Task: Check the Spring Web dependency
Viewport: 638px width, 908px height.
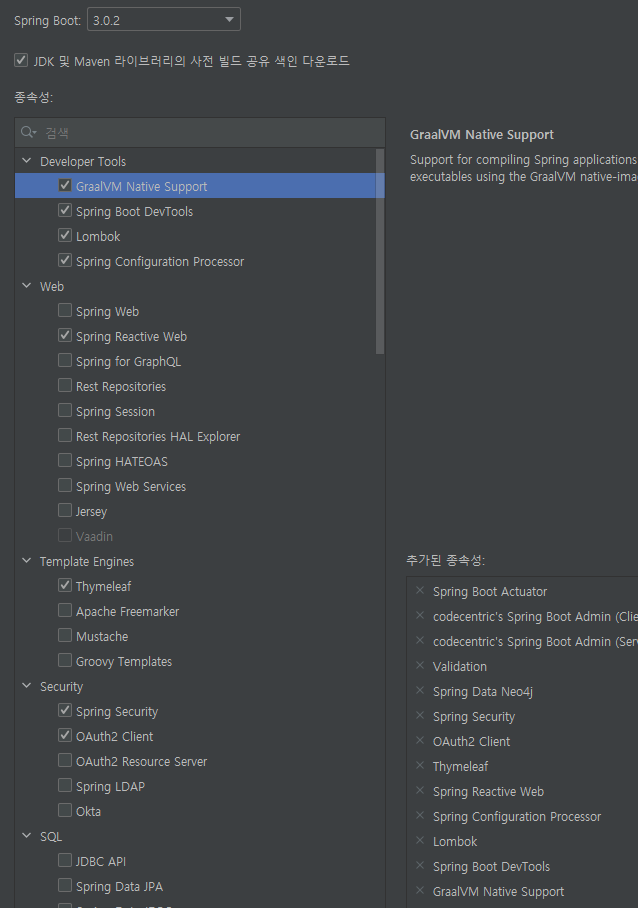Action: [65, 310]
